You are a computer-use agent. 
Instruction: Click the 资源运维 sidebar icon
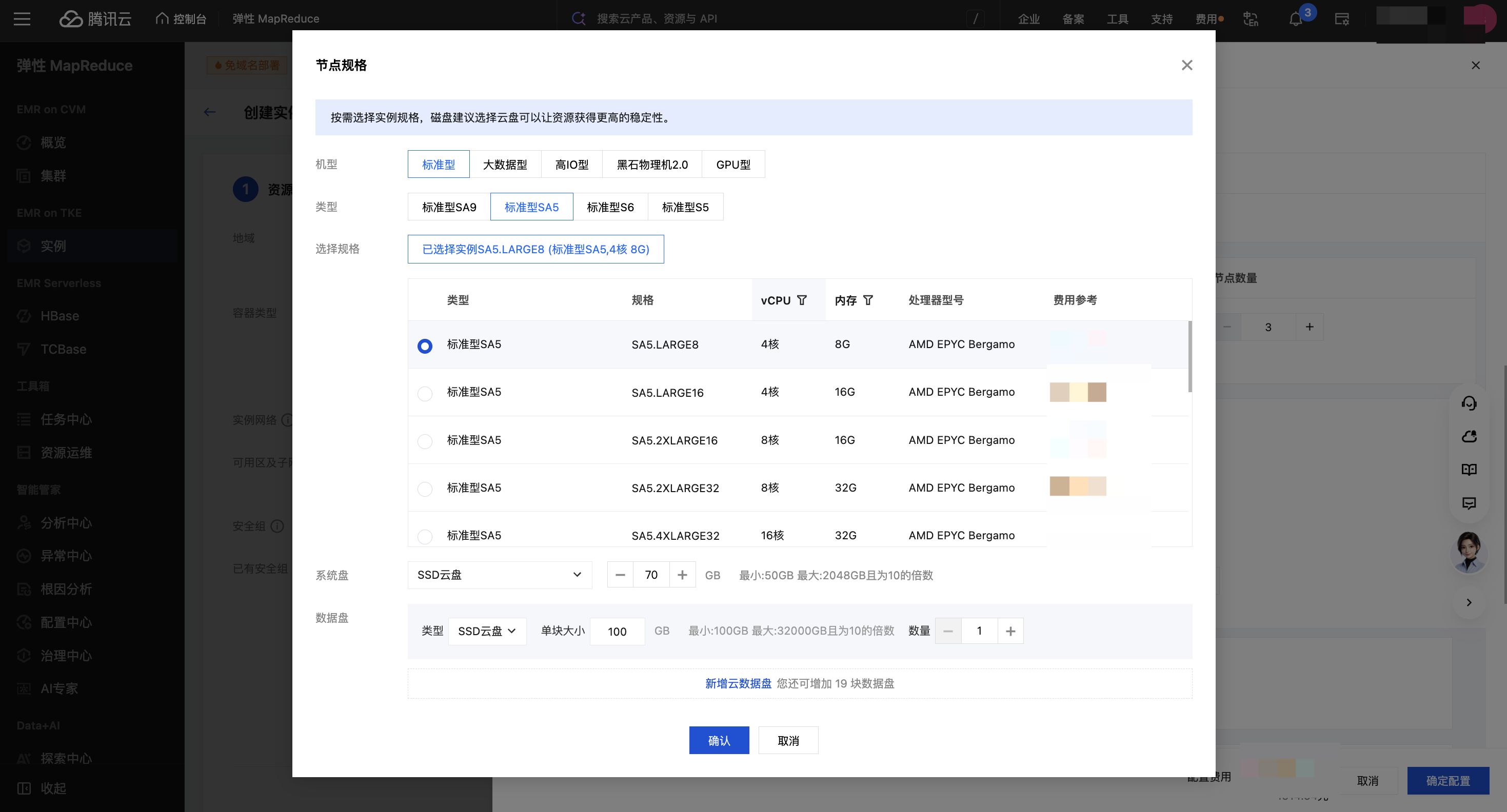24,453
